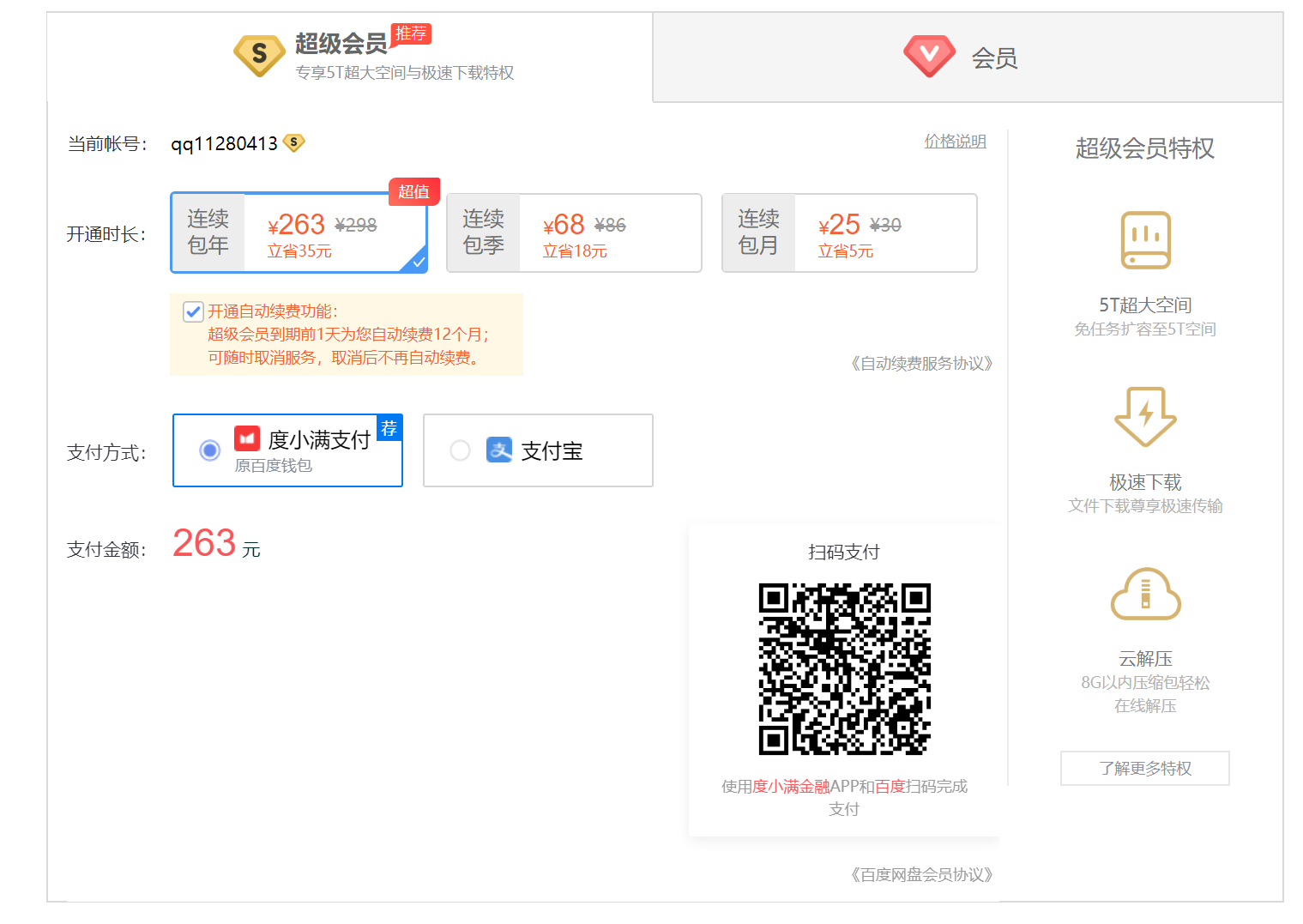Open the 《自动续费服务协议》 link
Viewport: 1303px width, 924px height.
point(921,363)
